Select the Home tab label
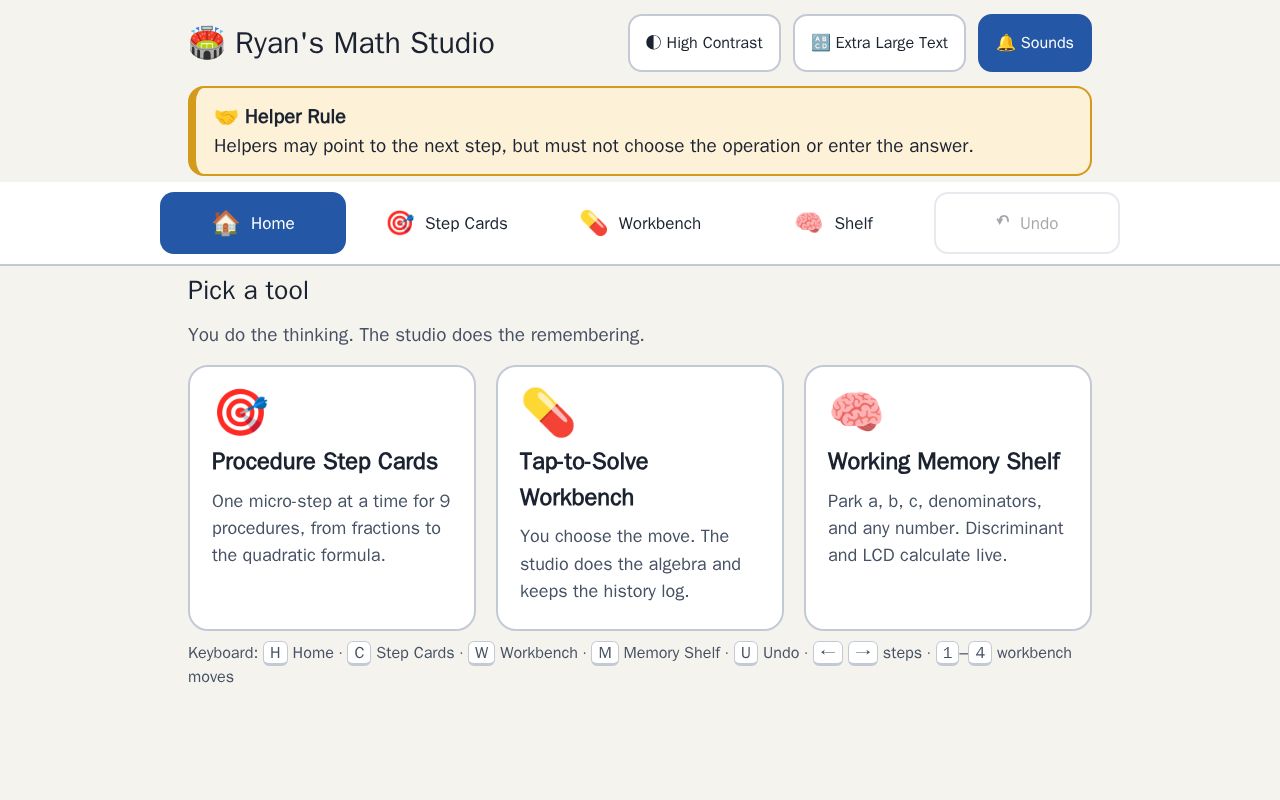 [273, 223]
